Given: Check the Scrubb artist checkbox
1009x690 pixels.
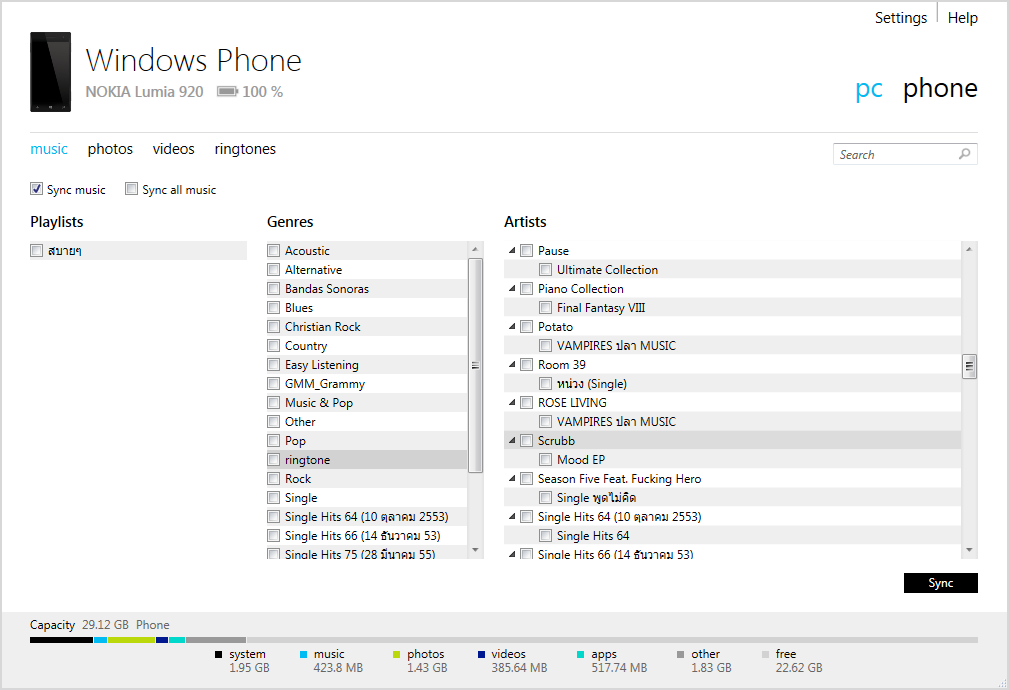Looking at the screenshot, I should click(x=526, y=440).
